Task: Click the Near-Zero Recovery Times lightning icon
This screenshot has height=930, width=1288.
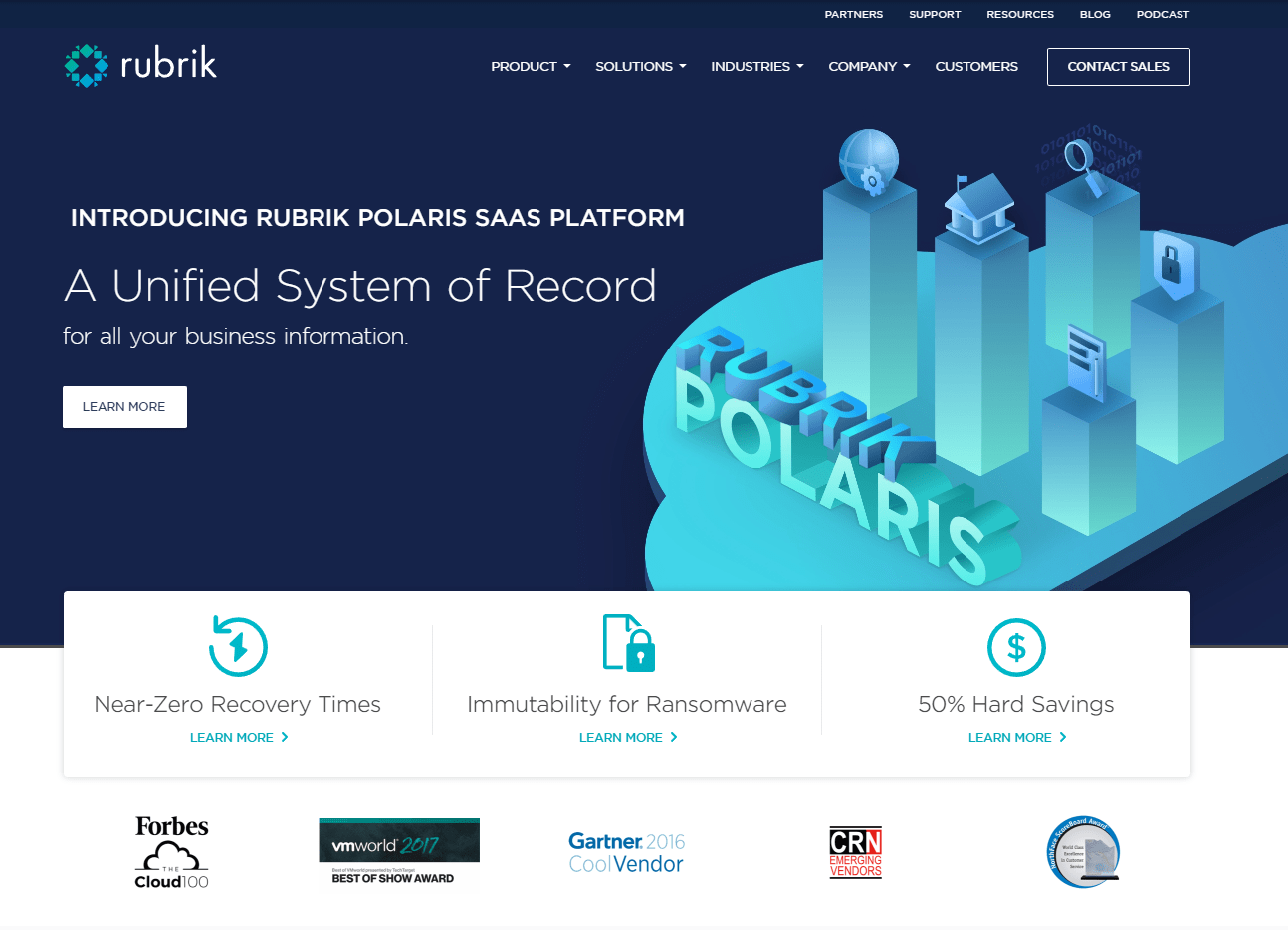Action: [x=238, y=646]
